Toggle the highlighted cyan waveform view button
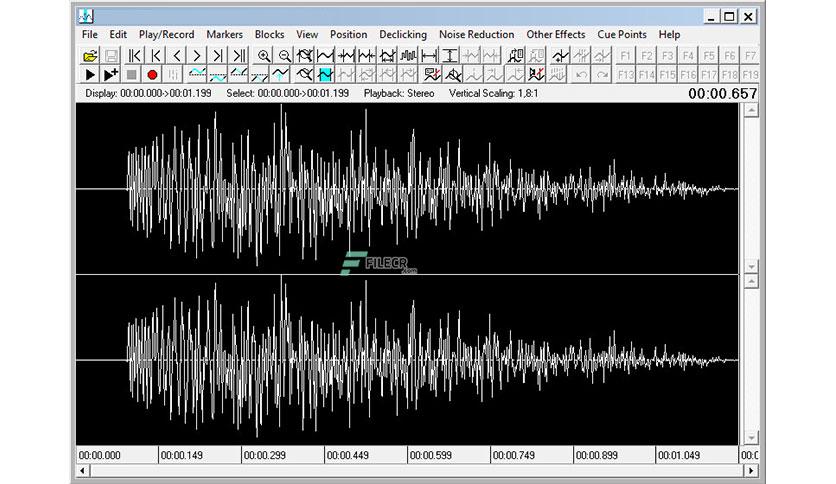Screen dimensions: 836x484 (x=325, y=75)
